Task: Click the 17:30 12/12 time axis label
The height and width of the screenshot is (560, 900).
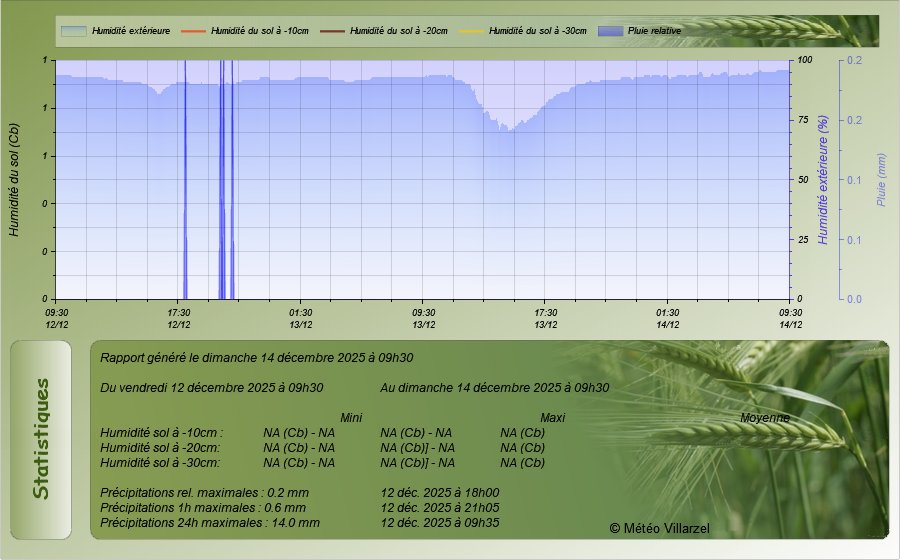Action: point(179,318)
